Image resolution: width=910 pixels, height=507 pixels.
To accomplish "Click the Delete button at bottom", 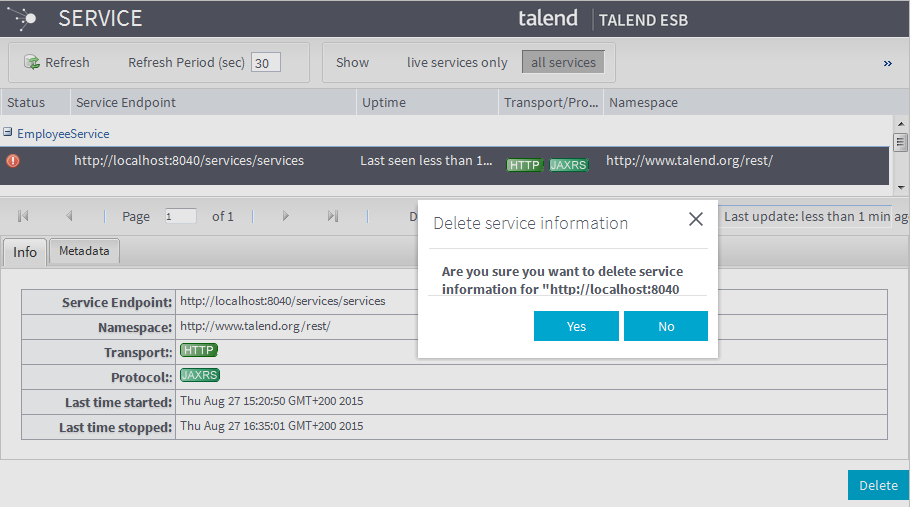I will tap(878, 486).
